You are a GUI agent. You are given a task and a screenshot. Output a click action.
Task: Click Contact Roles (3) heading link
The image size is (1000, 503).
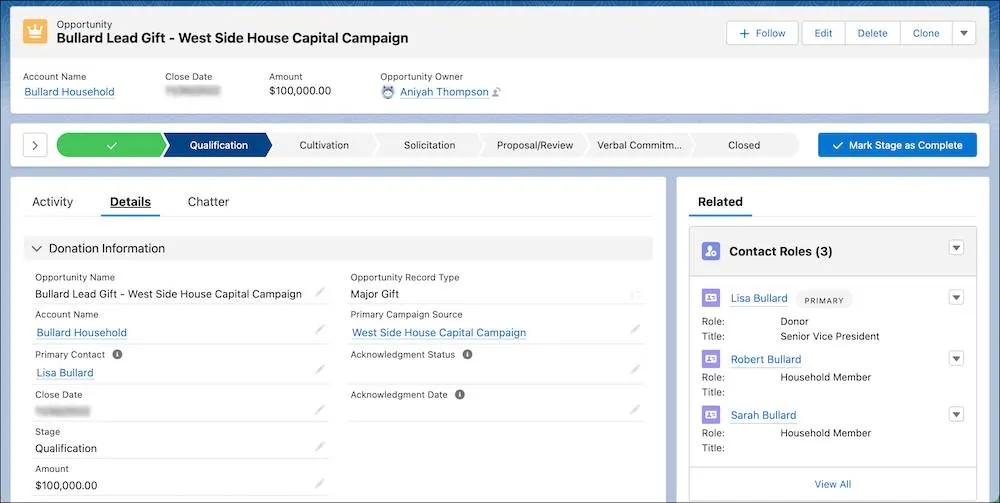[x=781, y=251]
